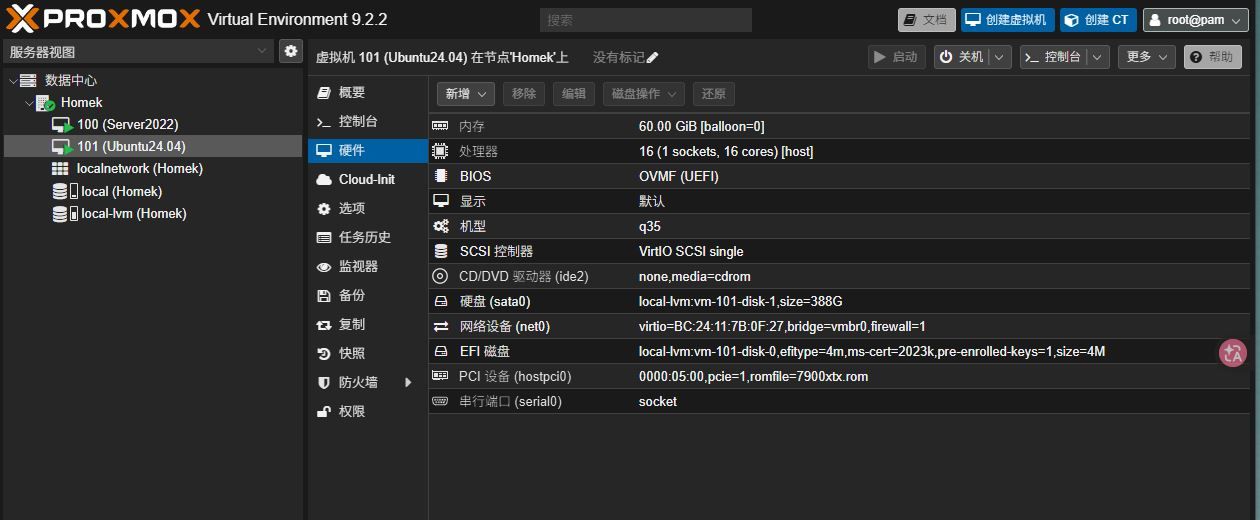Viewport: 1260px width, 520px height.
Task: Click the network device arrows icon
Action: (x=440, y=326)
